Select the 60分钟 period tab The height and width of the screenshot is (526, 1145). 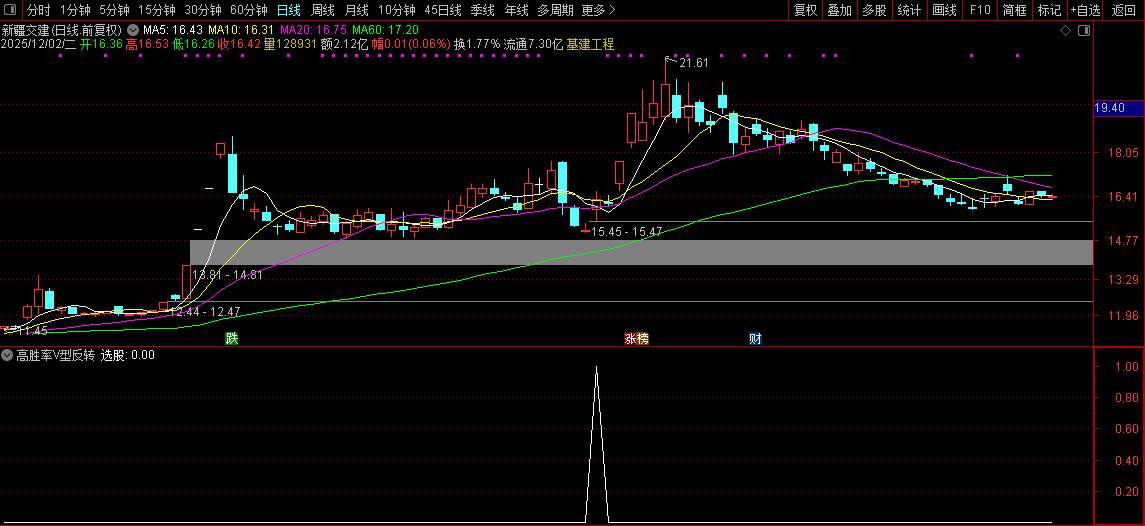click(249, 10)
